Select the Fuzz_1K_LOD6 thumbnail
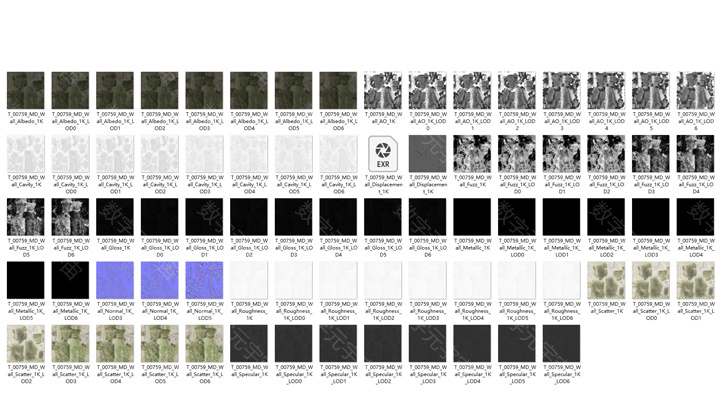 [70, 216]
